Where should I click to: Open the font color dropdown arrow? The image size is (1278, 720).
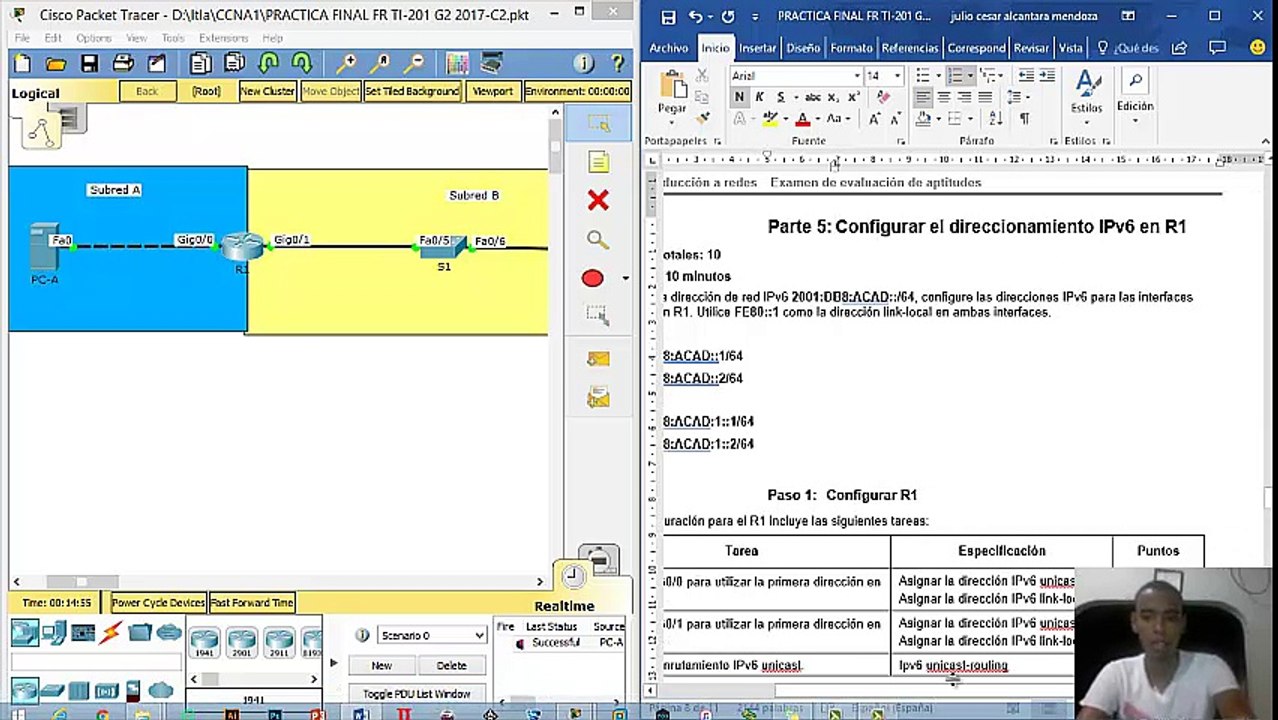tap(818, 119)
